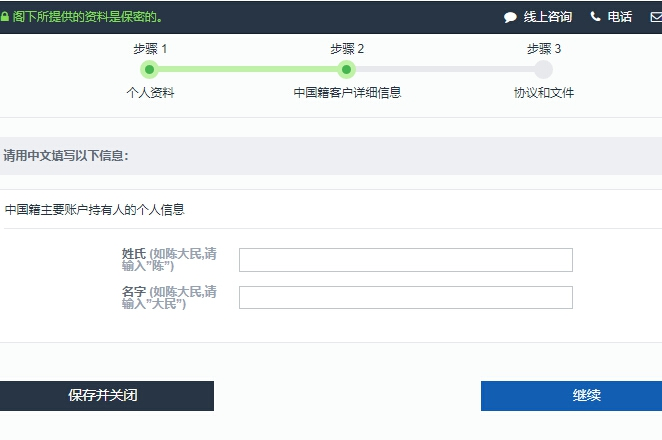Click the blue 继续 button
The image size is (662, 440).
(571, 396)
